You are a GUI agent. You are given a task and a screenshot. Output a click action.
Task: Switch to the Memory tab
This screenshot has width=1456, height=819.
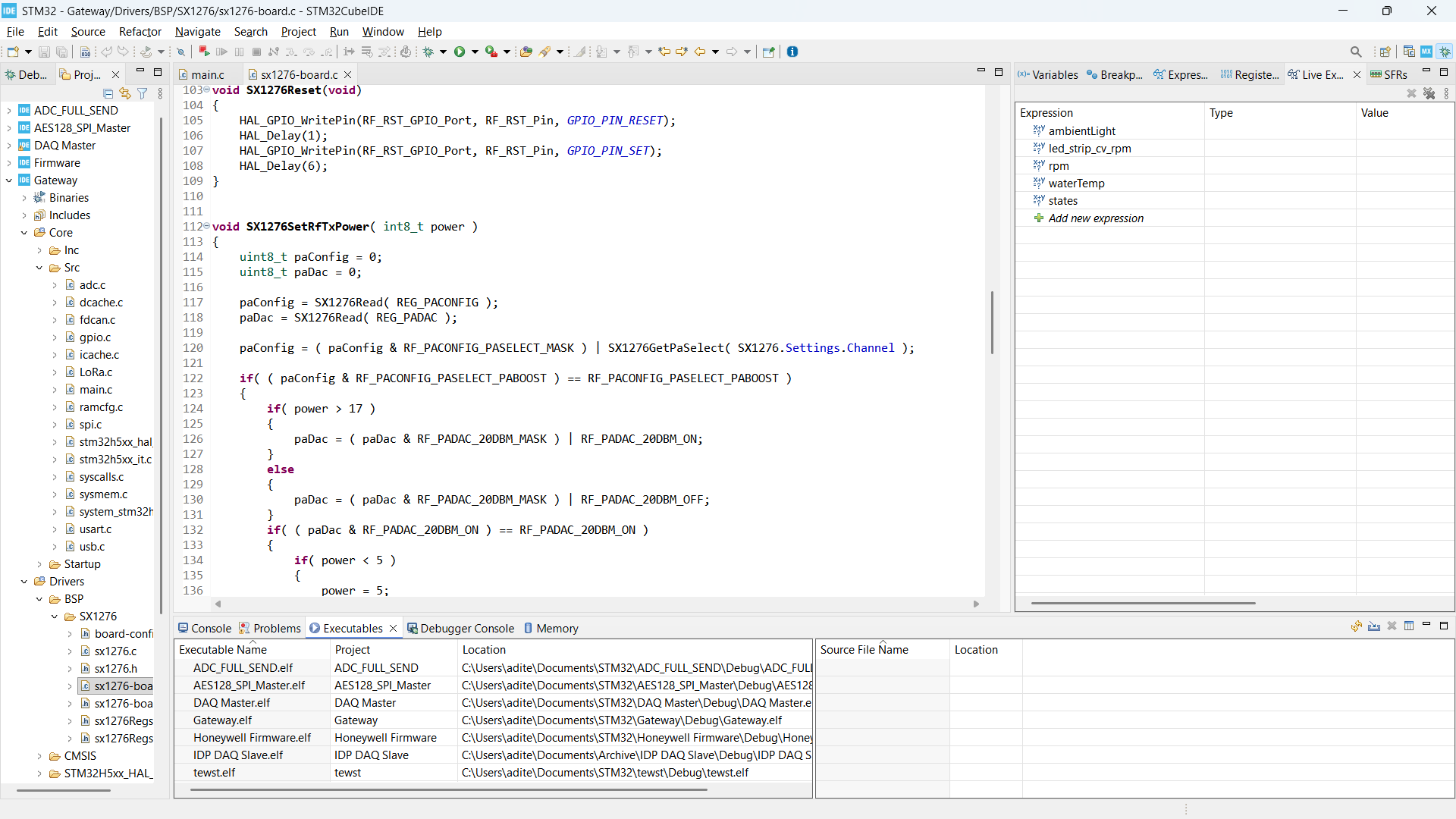click(x=557, y=628)
